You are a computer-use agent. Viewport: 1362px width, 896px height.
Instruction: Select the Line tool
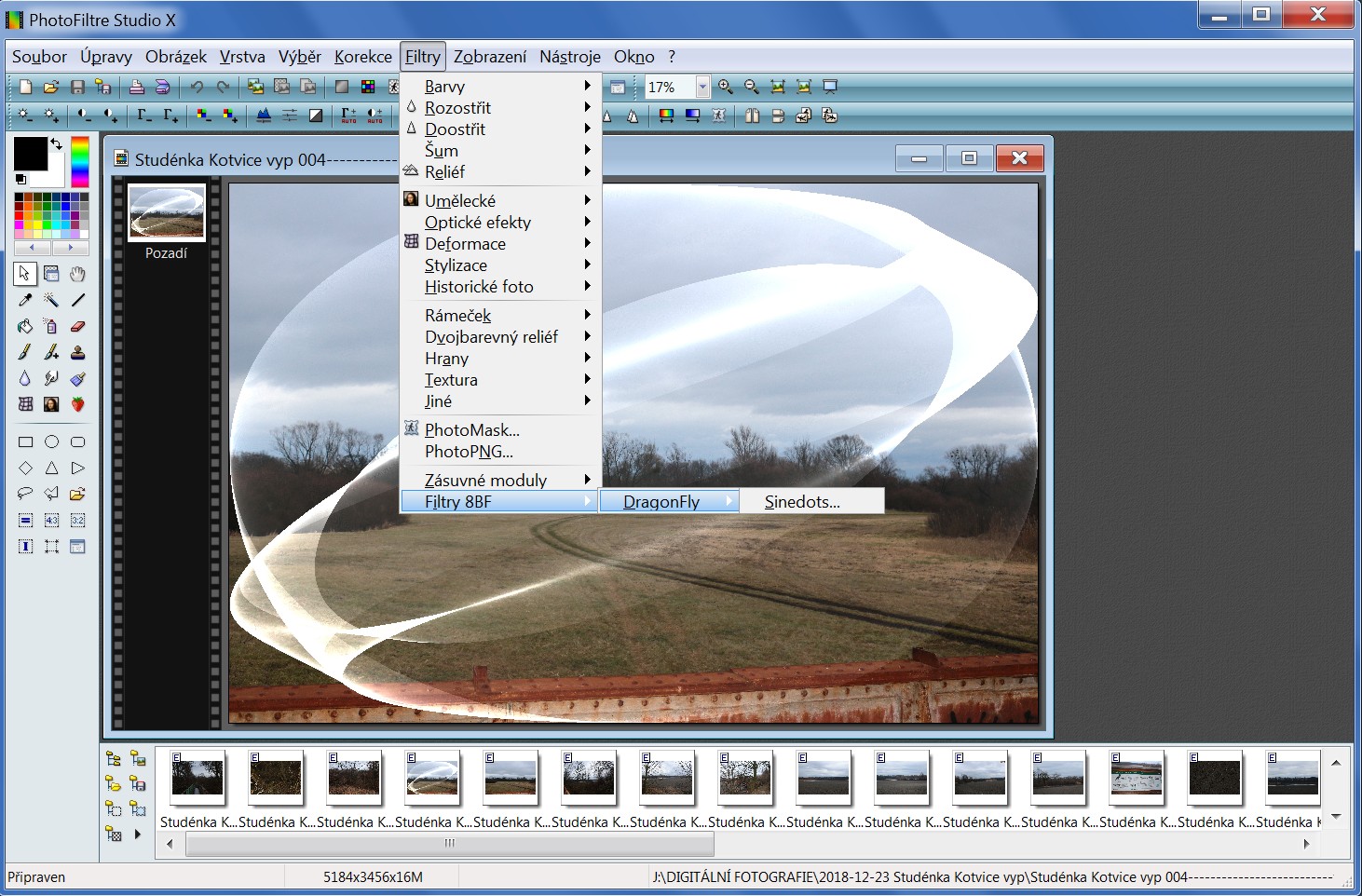click(x=77, y=300)
